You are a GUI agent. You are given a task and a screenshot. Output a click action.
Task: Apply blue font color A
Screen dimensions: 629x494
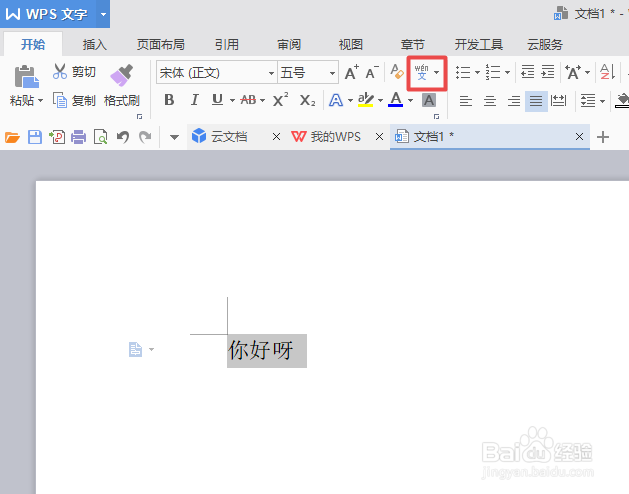pyautogui.click(x=396, y=100)
